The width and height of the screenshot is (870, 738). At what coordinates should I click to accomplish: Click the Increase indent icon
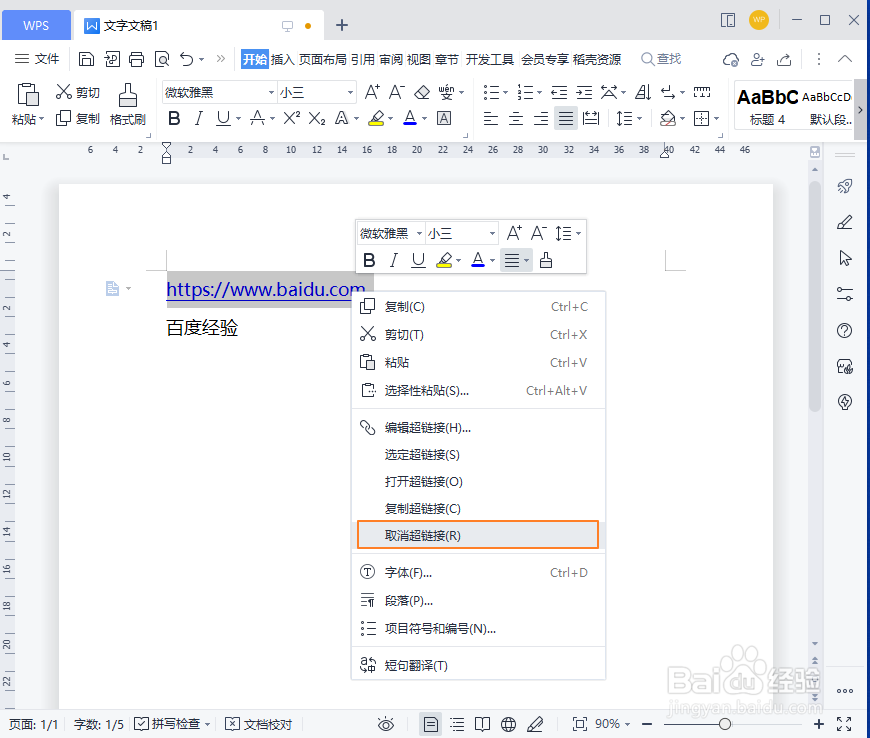tap(584, 92)
